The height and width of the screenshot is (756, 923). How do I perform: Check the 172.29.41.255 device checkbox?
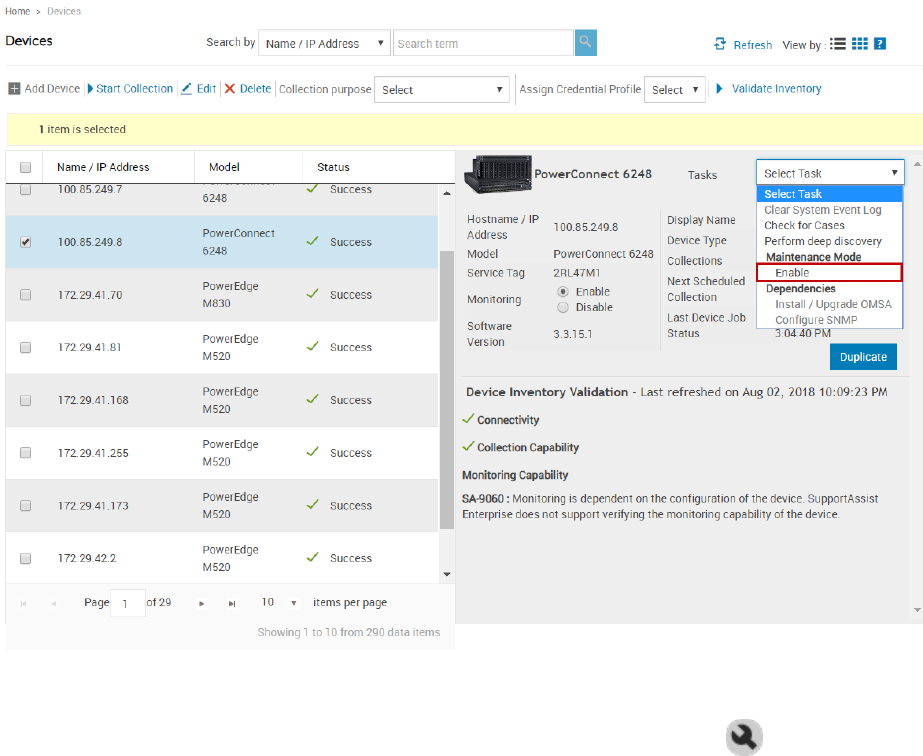coord(25,453)
